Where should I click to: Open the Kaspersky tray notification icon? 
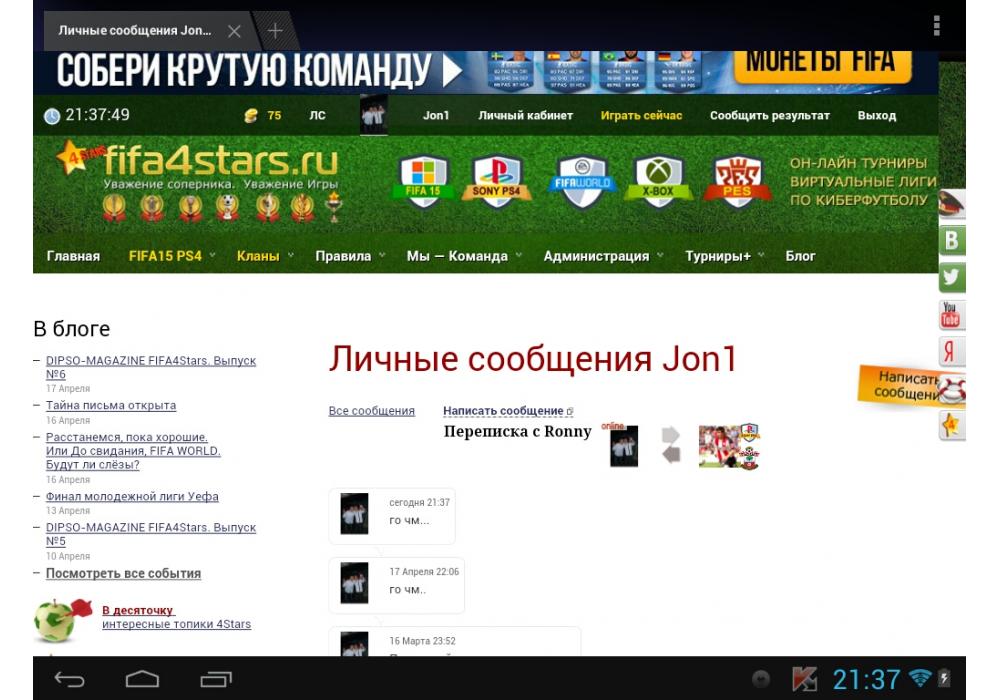click(804, 680)
